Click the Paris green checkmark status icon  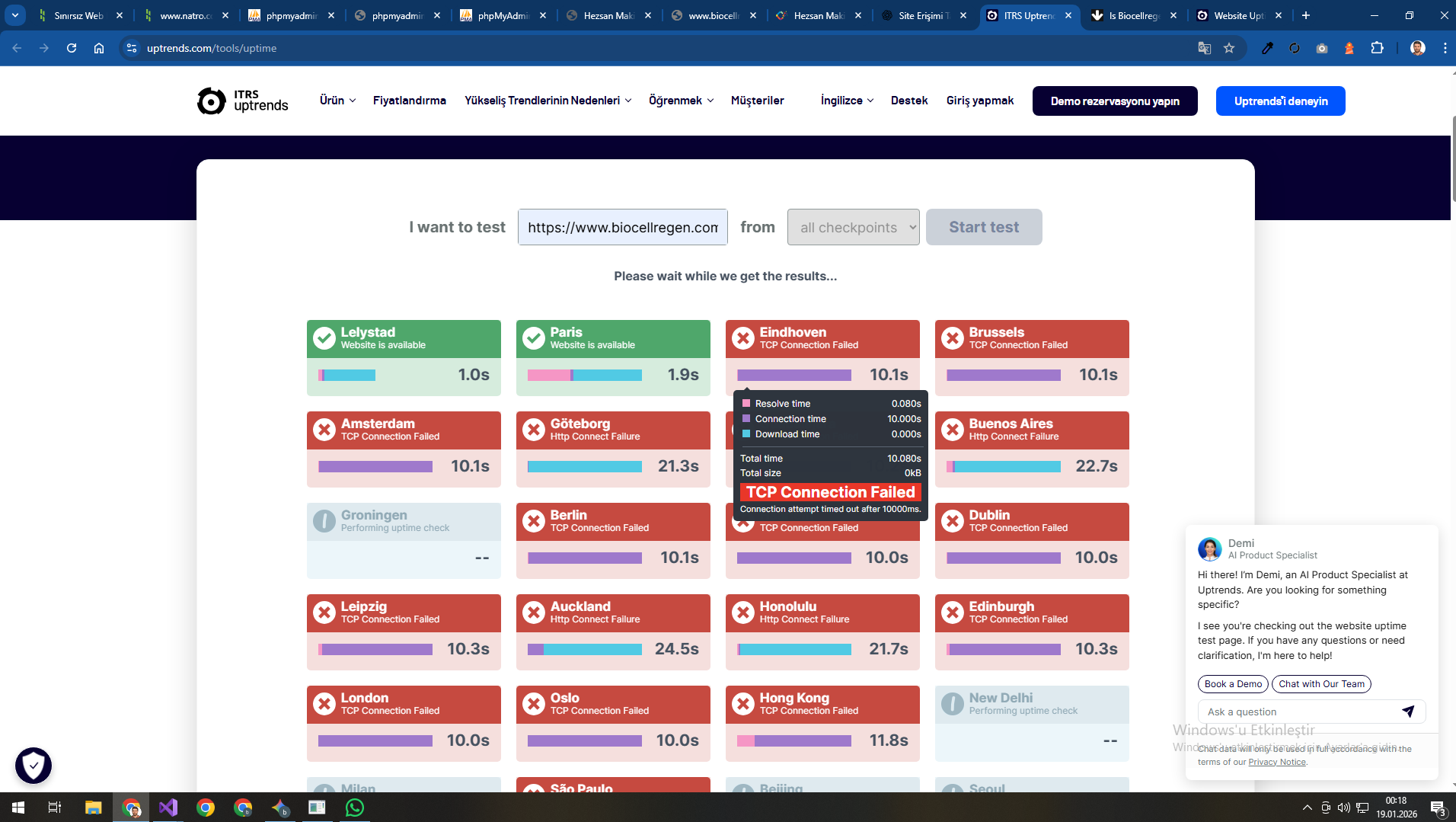coord(534,338)
